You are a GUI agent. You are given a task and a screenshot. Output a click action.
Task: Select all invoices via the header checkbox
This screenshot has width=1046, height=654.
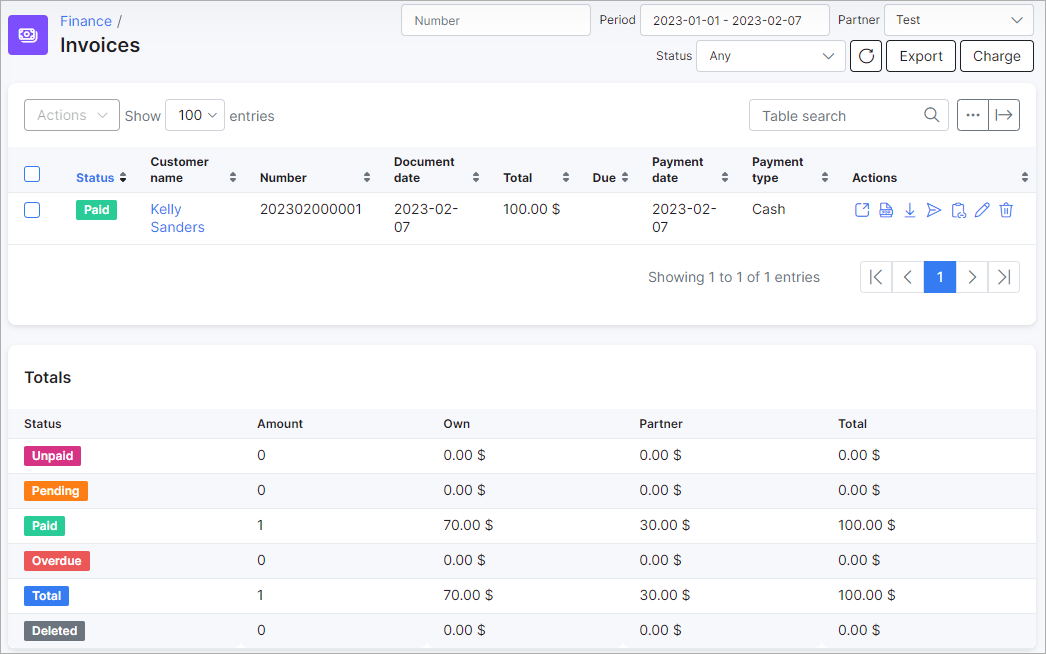(31, 173)
